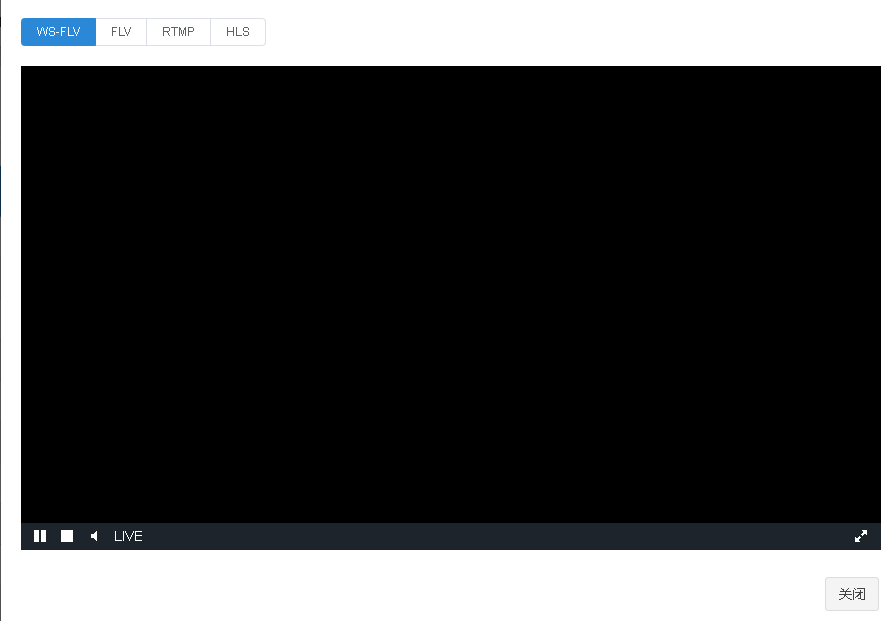Toggle sound with the speaker icon
The image size is (886, 621).
pyautogui.click(x=93, y=536)
